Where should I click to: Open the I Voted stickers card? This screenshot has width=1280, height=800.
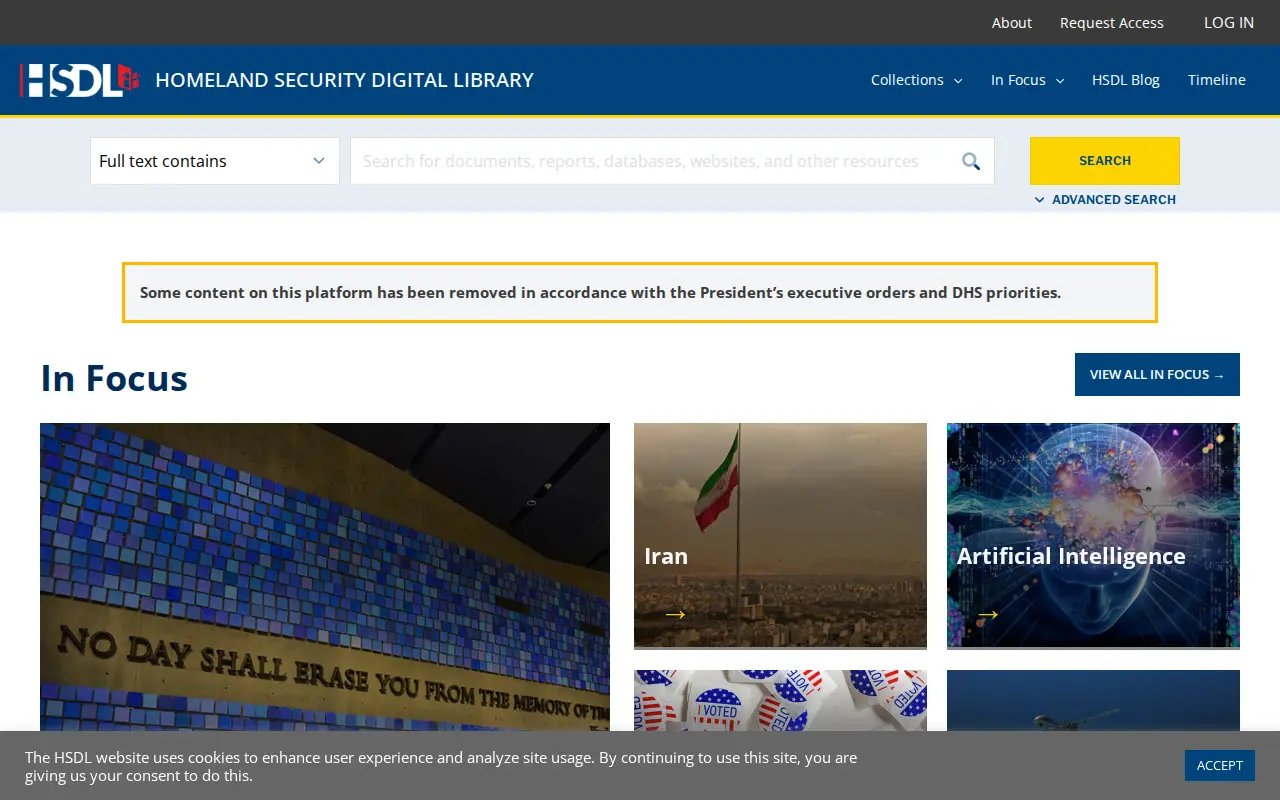click(780, 700)
